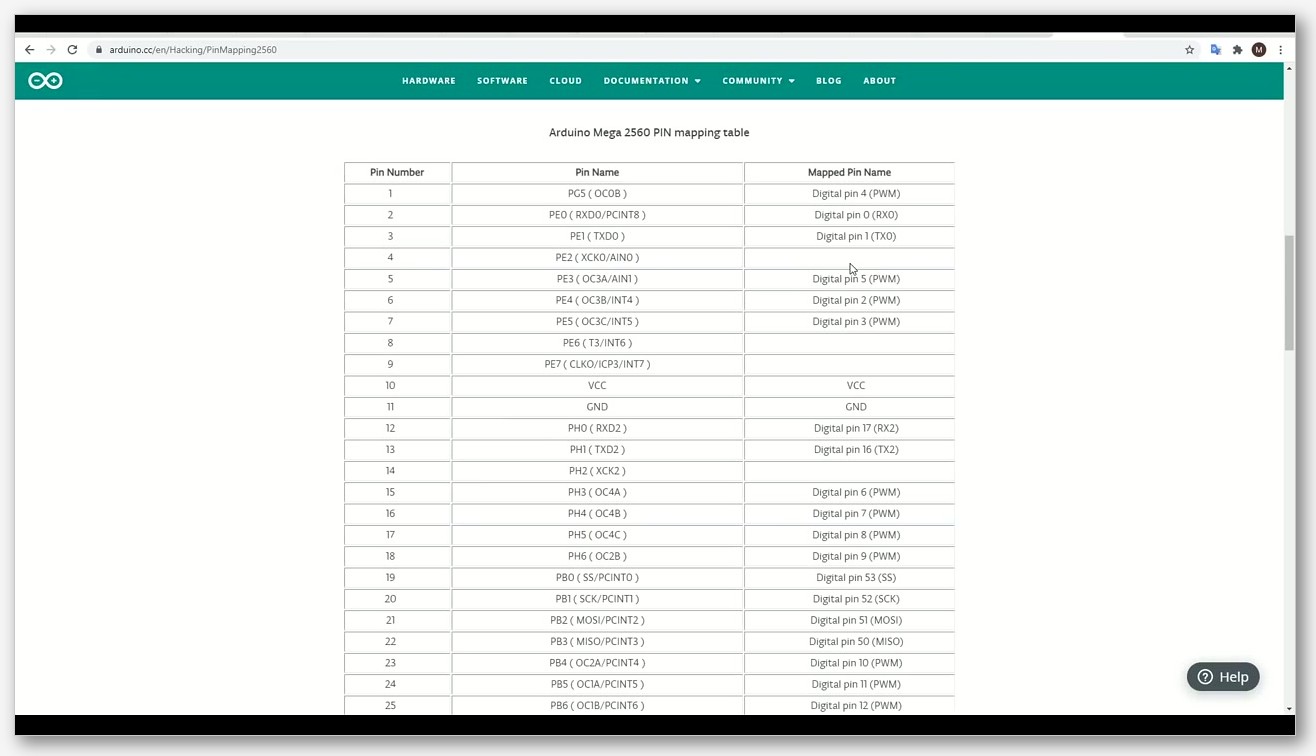The width and height of the screenshot is (1316, 756).
Task: Open the Extensions puzzle icon
Action: [1237, 49]
